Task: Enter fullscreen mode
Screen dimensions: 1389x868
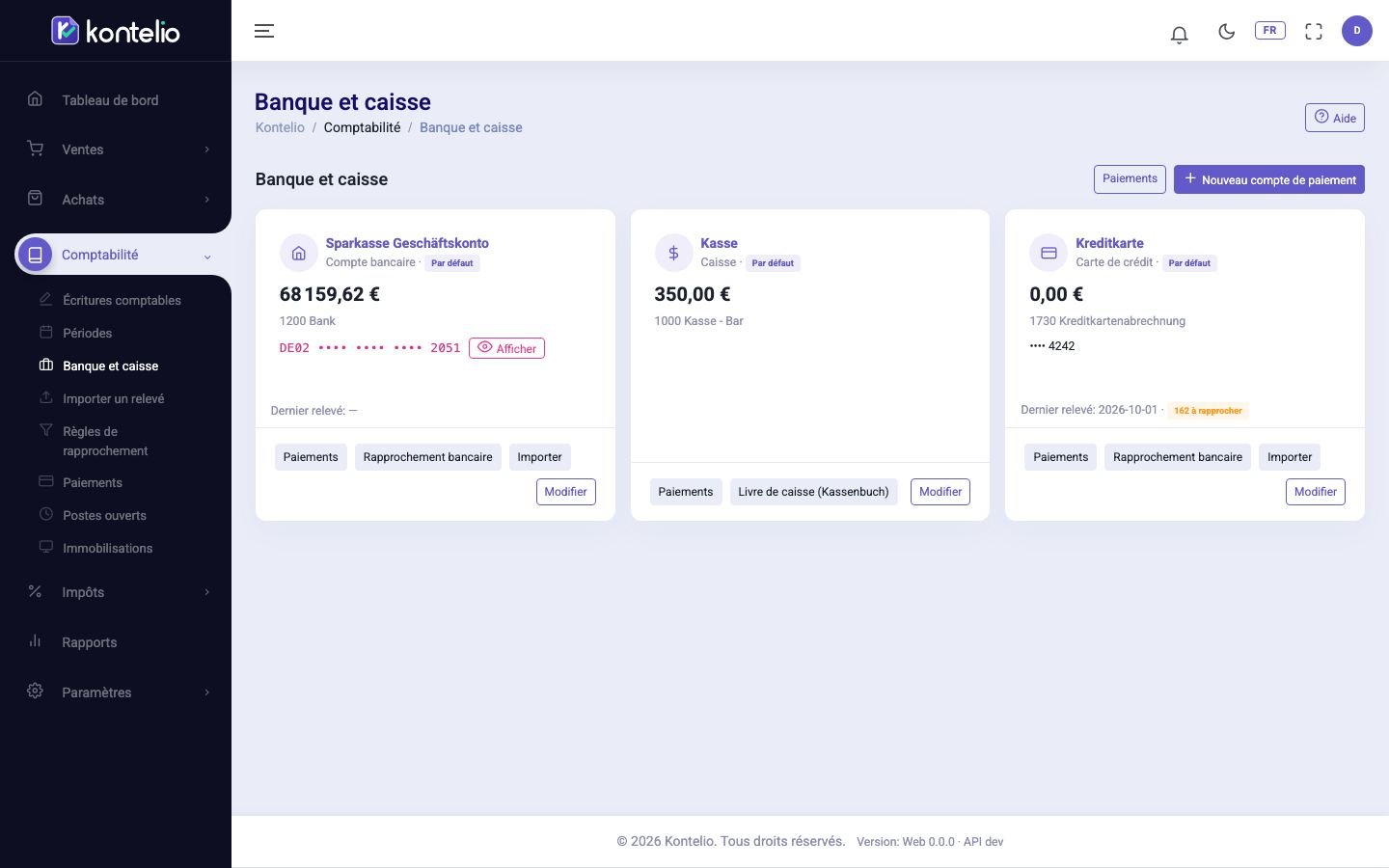Action: pyautogui.click(x=1314, y=31)
